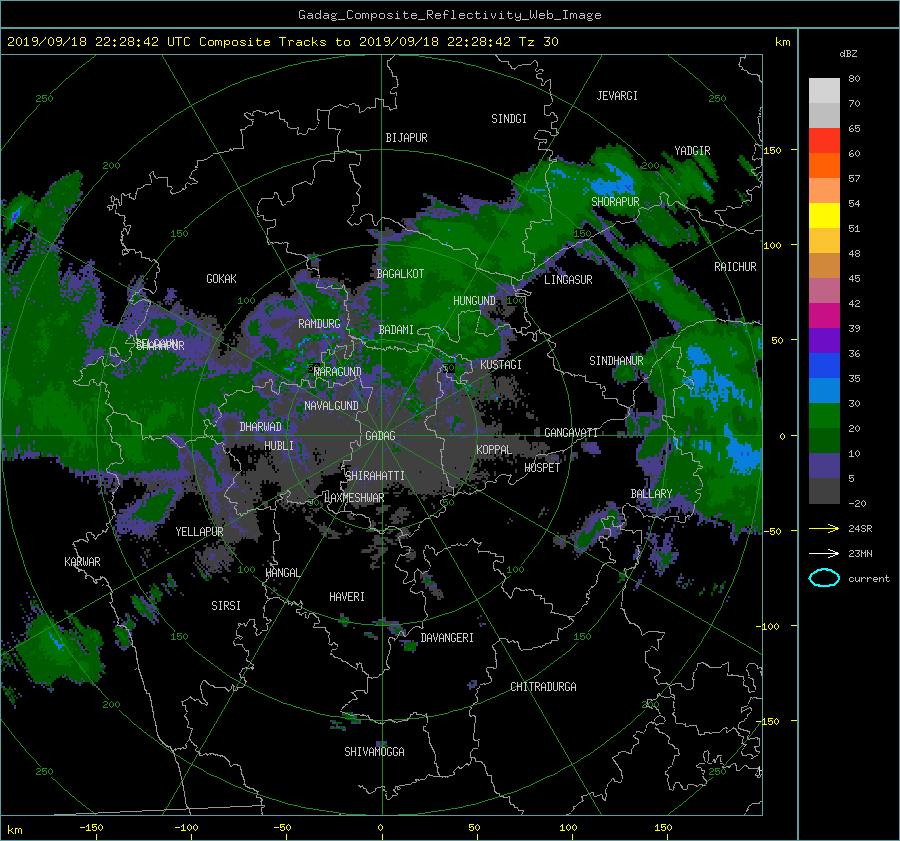Click the HUBLI city label
This screenshot has width=900, height=841.
279,446
